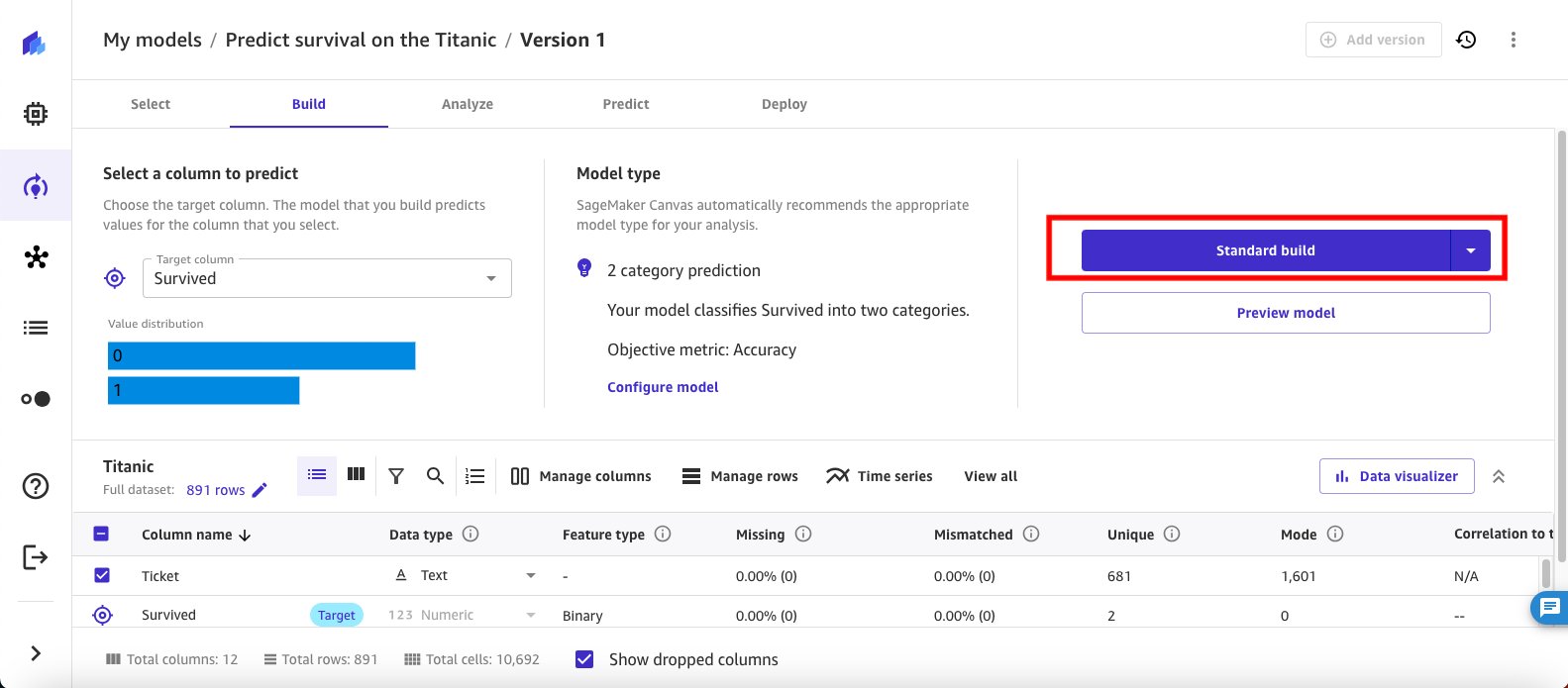Click the Preview model button
The height and width of the screenshot is (688, 1568).
(x=1286, y=313)
